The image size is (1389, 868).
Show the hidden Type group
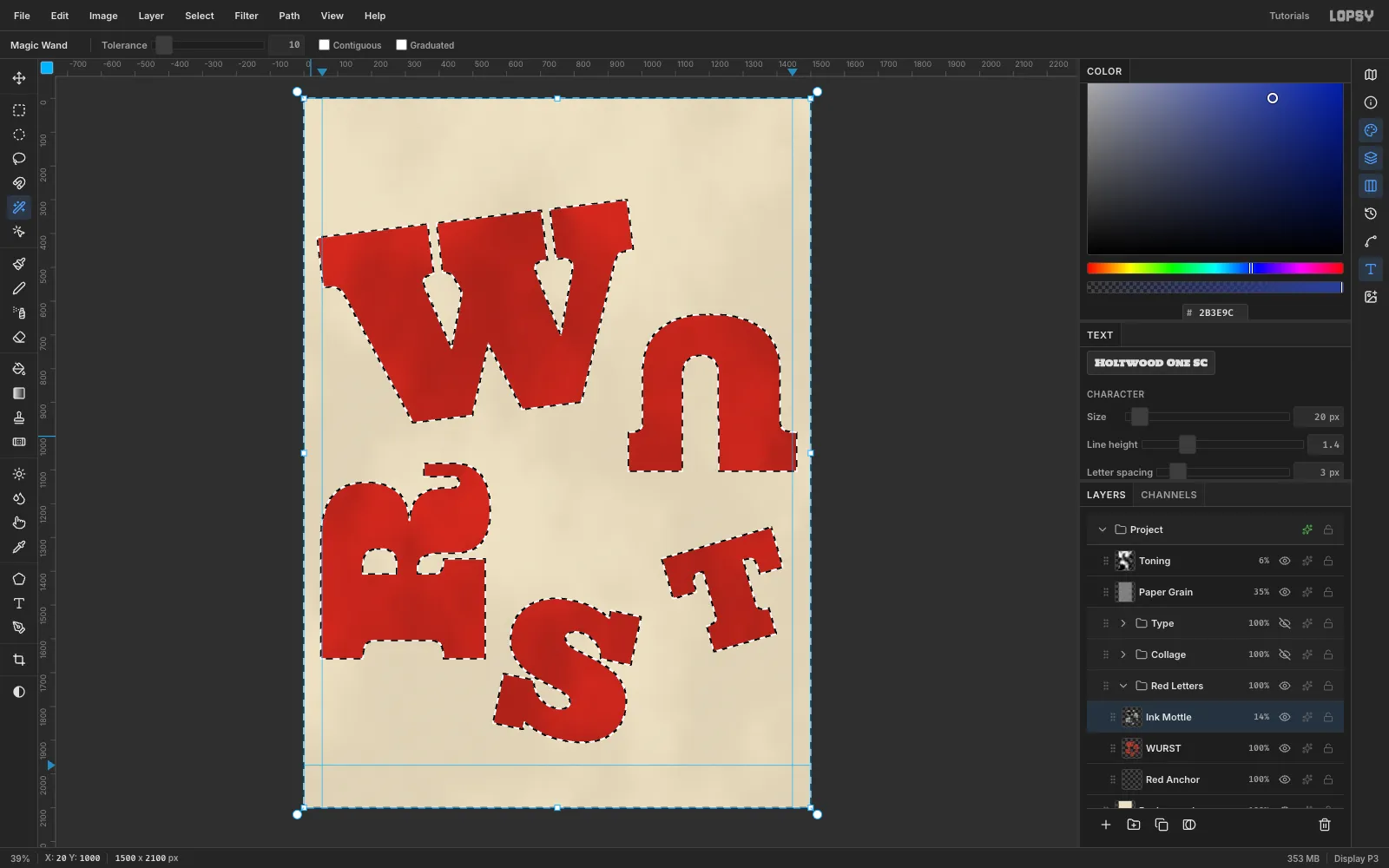[1285, 623]
